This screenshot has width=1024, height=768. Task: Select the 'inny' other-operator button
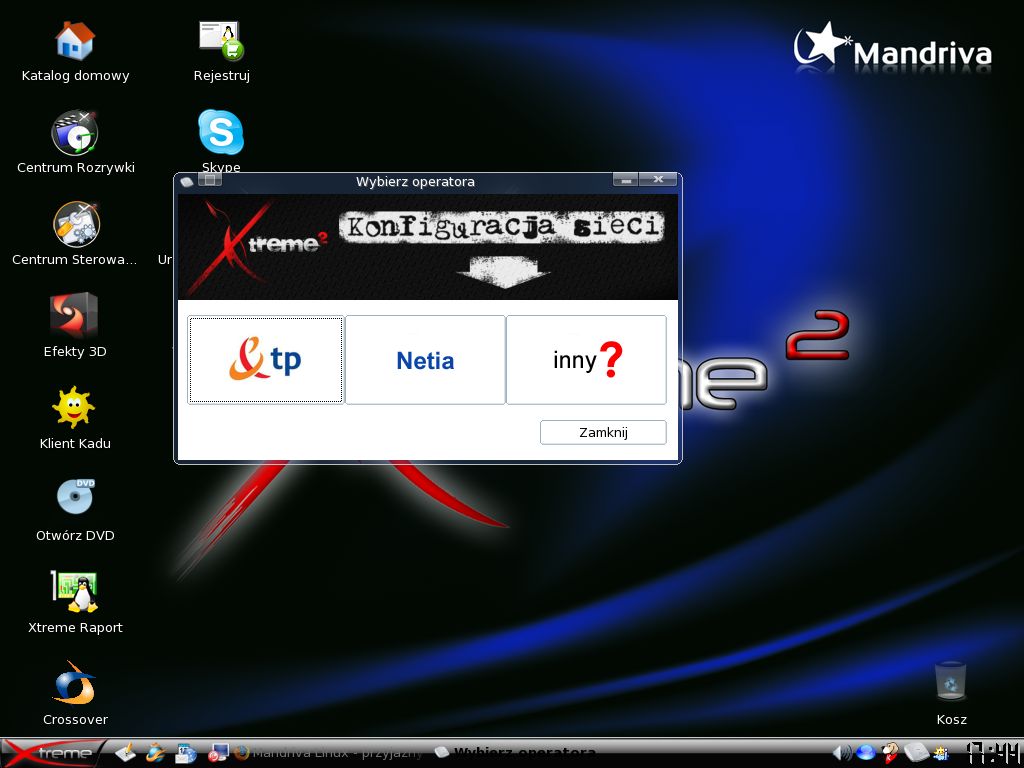coord(586,360)
